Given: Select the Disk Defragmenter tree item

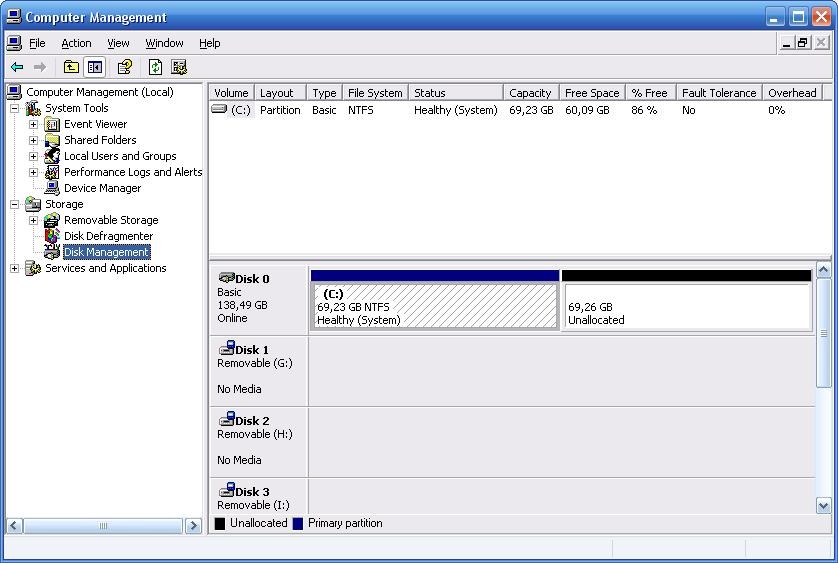Looking at the screenshot, I should tap(108, 236).
